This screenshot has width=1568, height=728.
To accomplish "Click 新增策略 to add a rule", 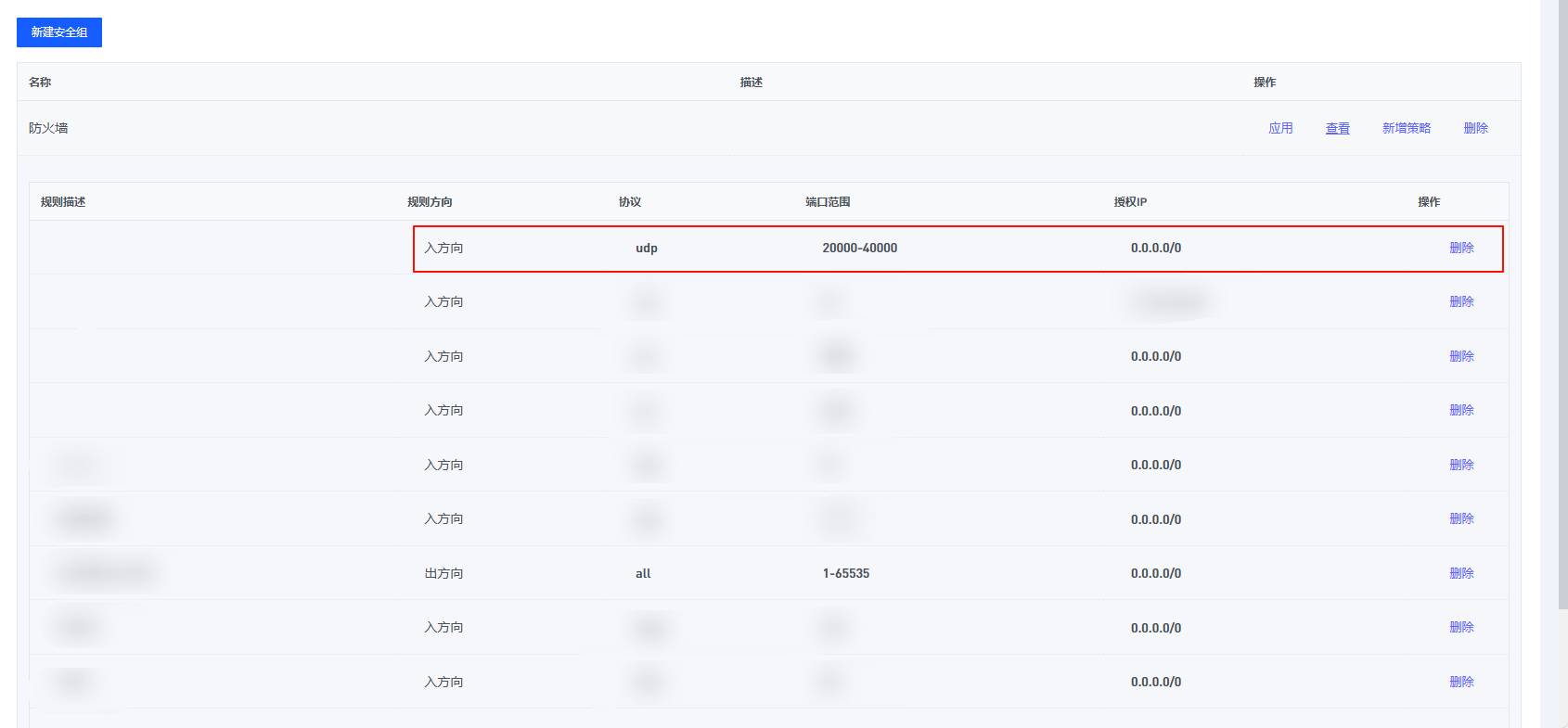I will pos(1406,128).
